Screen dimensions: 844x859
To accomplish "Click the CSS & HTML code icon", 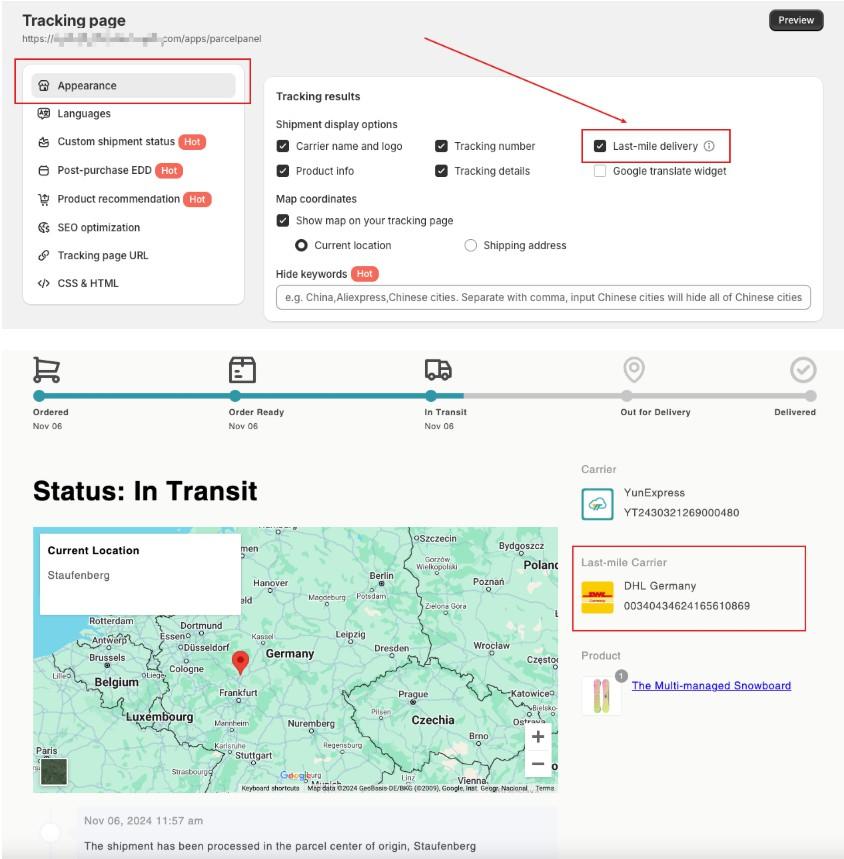I will tap(44, 283).
